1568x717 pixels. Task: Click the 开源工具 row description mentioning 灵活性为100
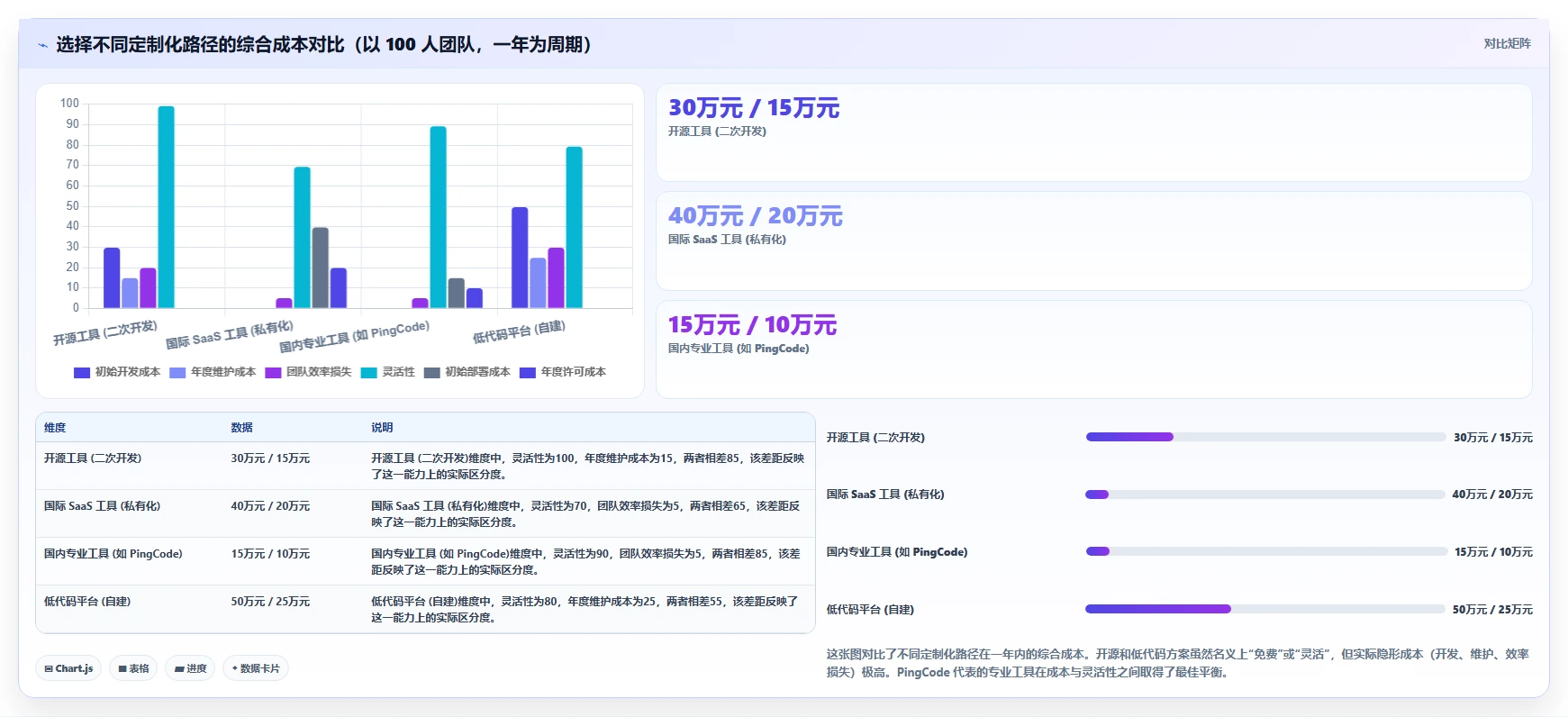tap(587, 467)
